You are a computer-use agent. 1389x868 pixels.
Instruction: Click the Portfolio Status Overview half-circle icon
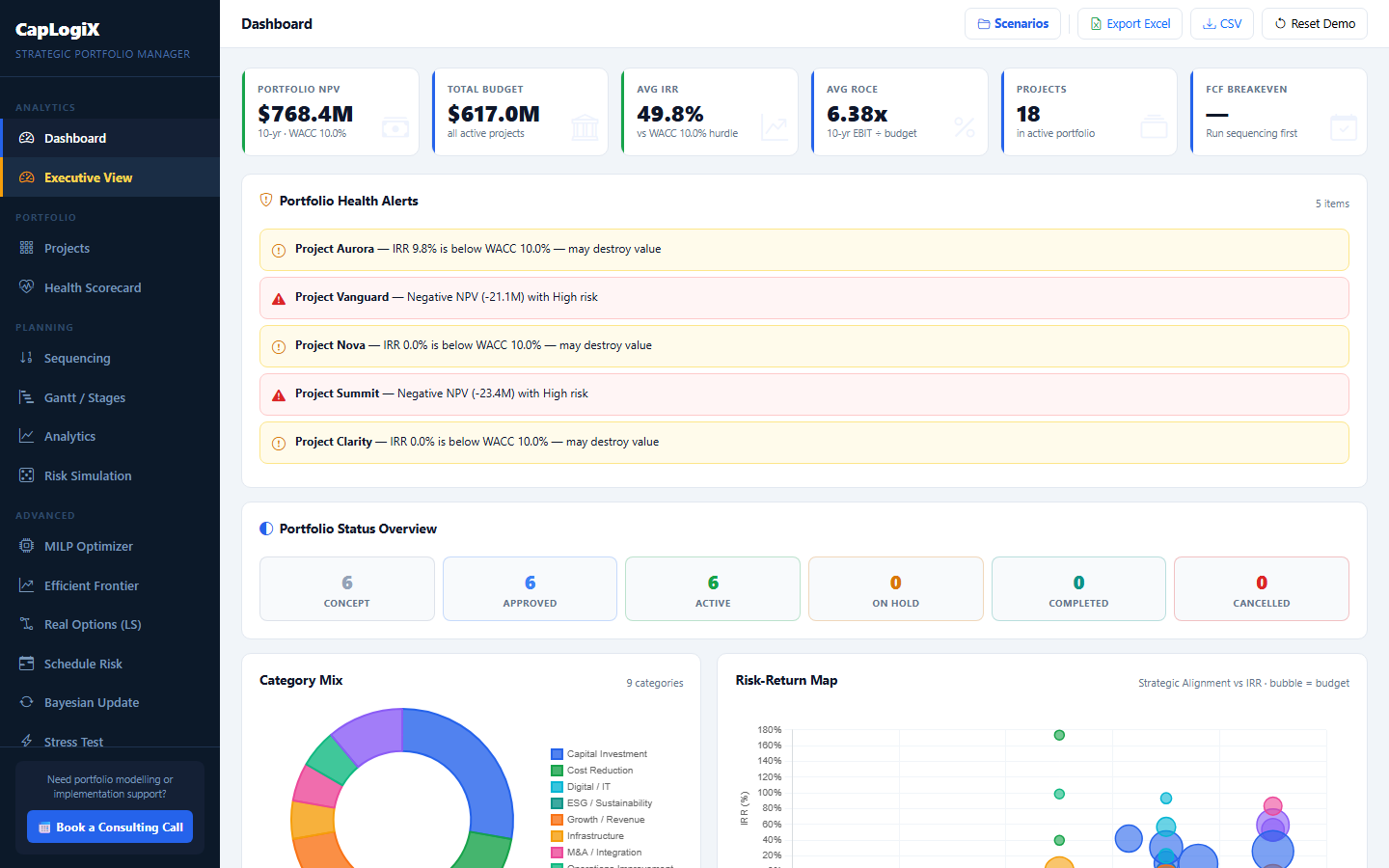[x=266, y=529]
